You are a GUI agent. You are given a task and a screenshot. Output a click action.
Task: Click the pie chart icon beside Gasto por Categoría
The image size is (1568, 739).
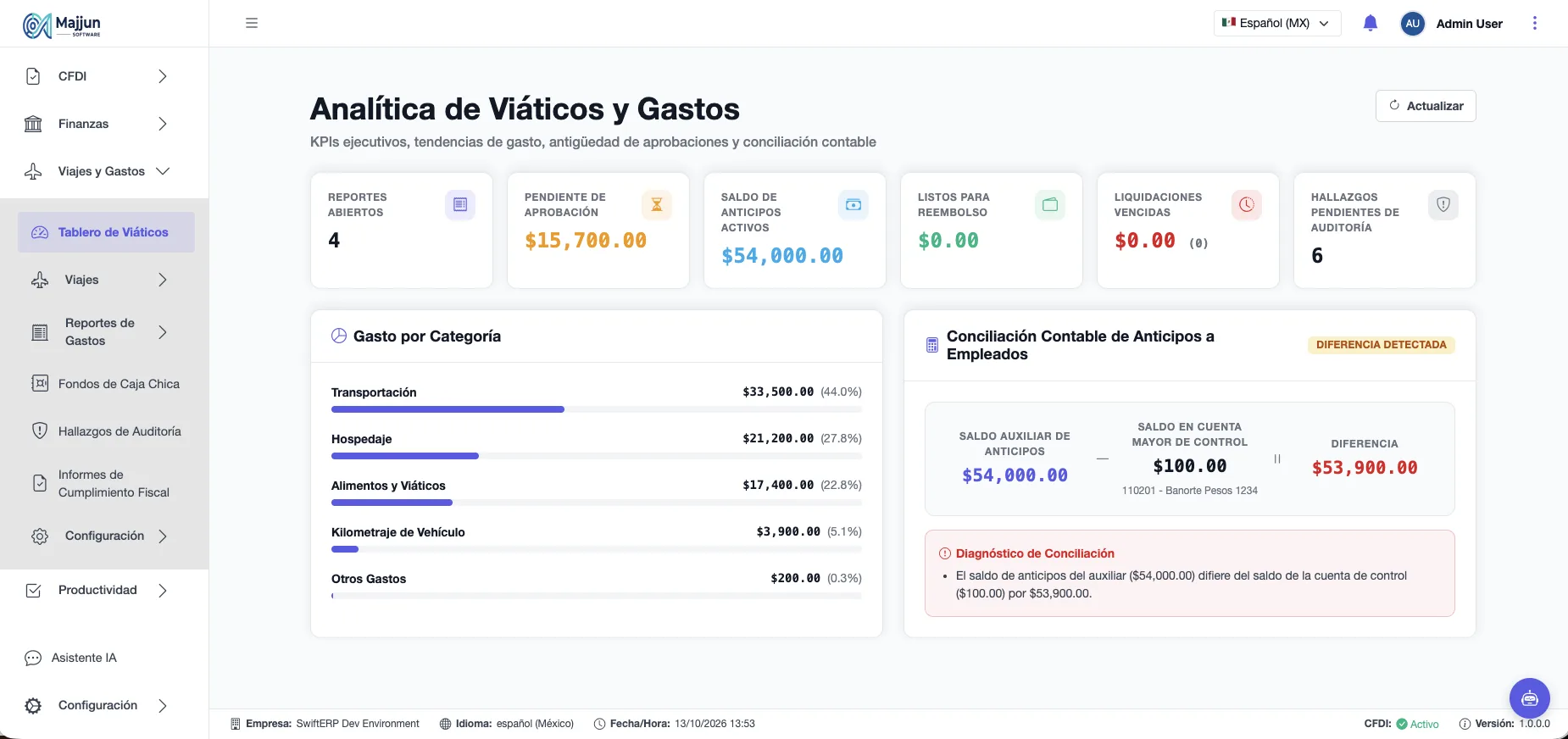pyautogui.click(x=339, y=336)
